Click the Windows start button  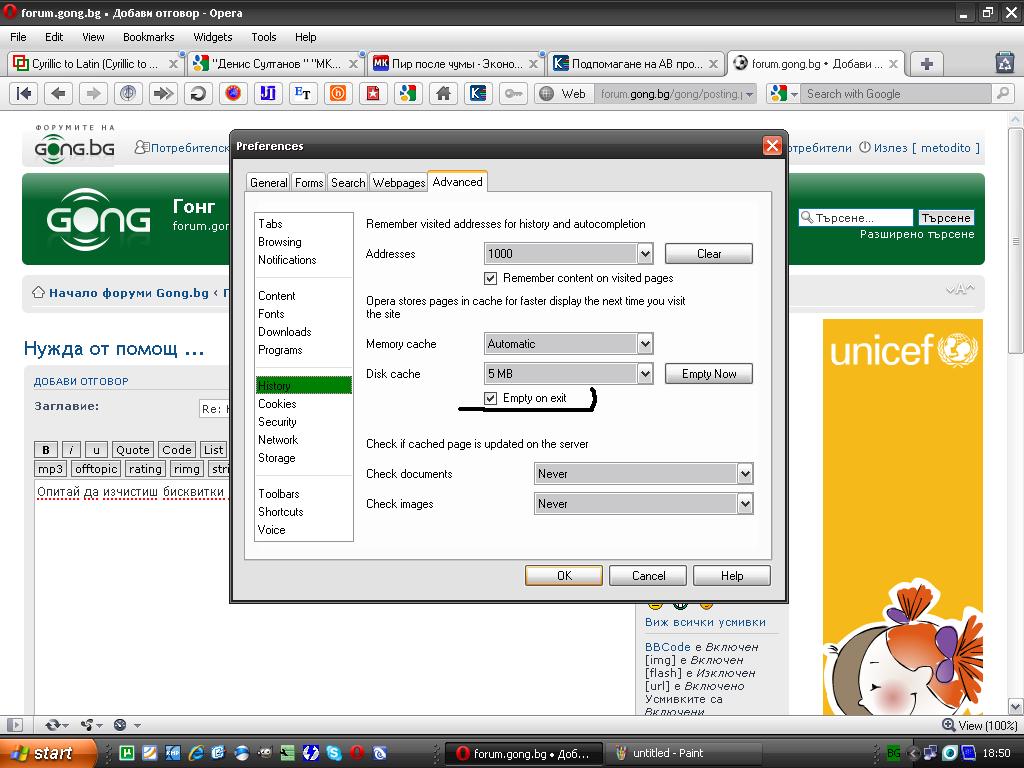(x=48, y=753)
